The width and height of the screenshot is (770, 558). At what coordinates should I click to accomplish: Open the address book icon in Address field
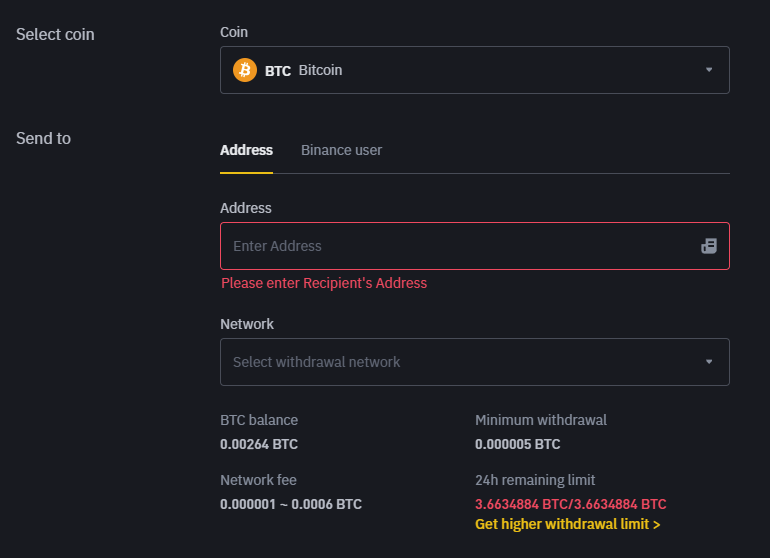click(709, 246)
